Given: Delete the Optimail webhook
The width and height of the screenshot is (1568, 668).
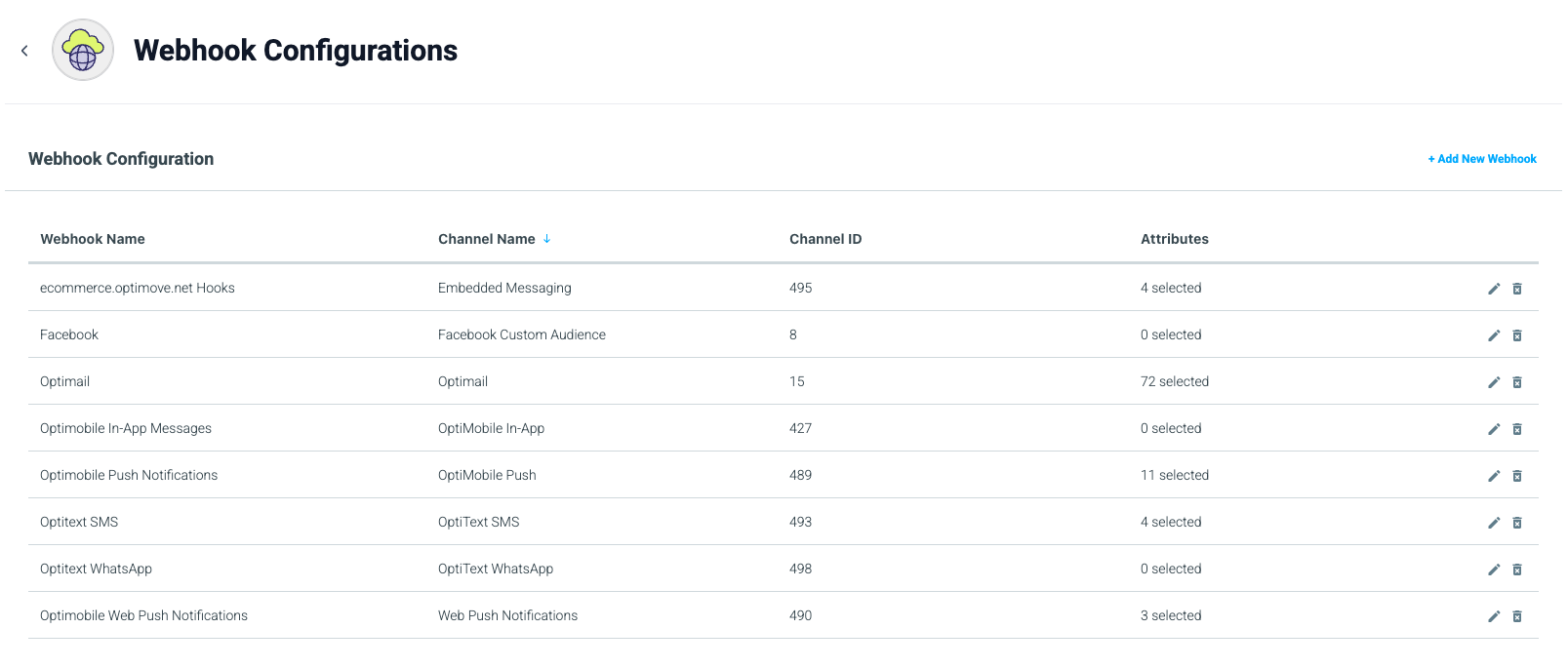Looking at the screenshot, I should [x=1517, y=382].
